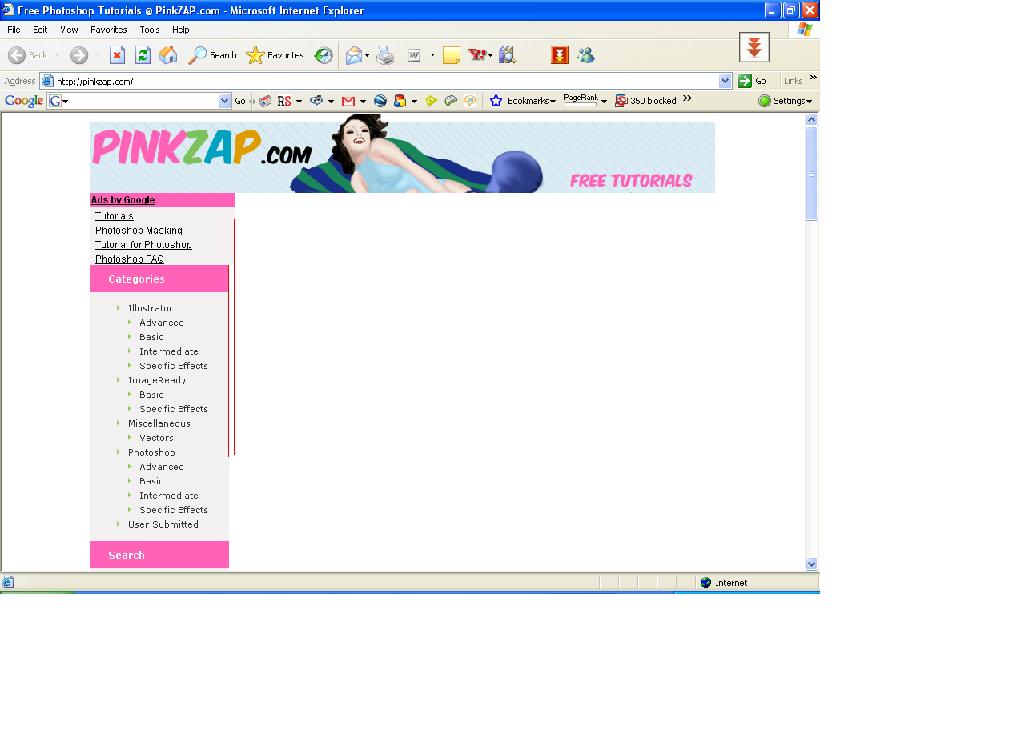Open the Search pane
This screenshot has width=1024, height=742.
point(212,56)
